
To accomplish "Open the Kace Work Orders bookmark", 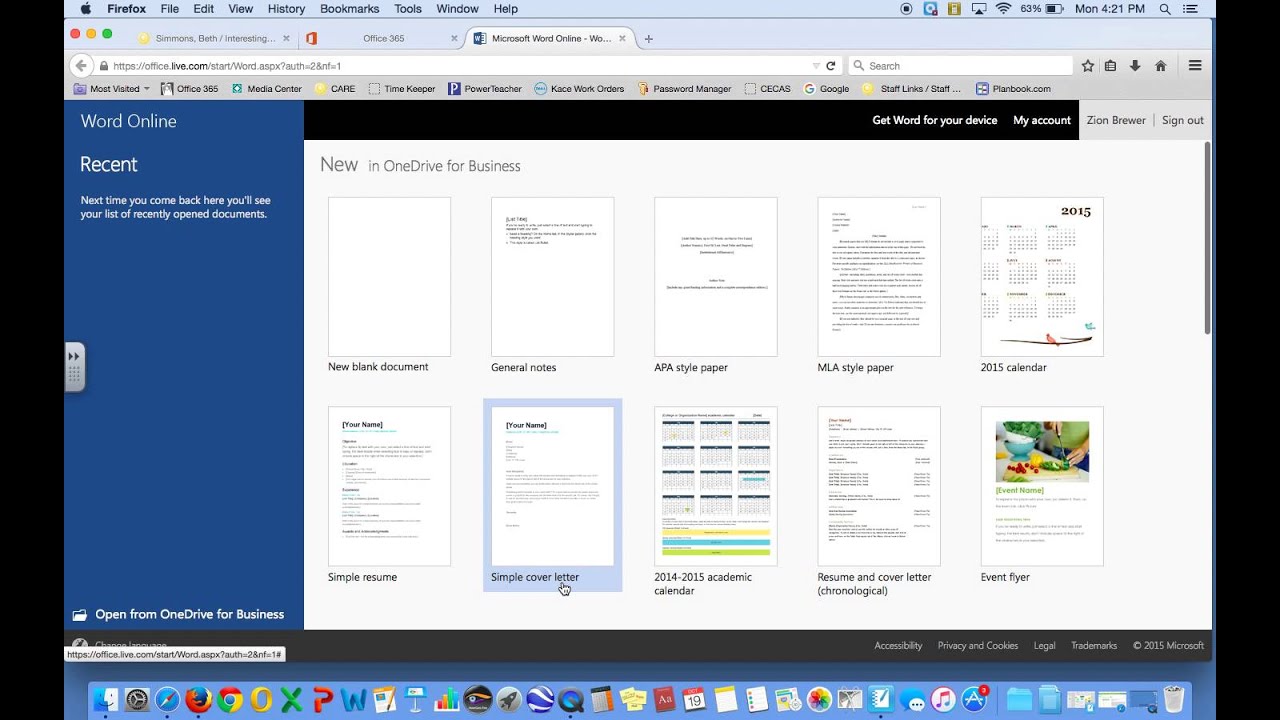I will pos(579,89).
